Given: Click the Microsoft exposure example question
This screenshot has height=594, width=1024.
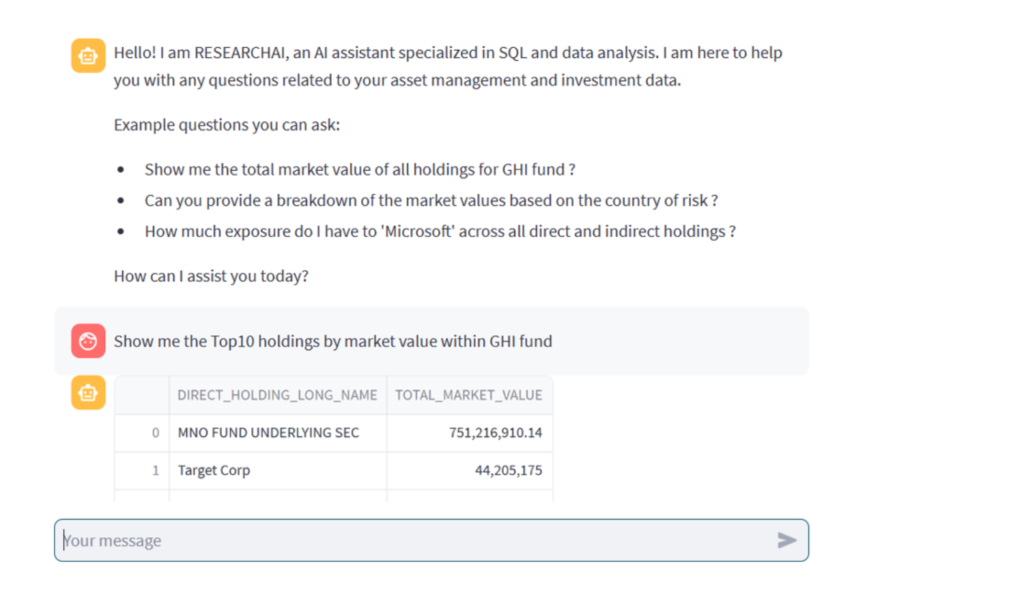Looking at the screenshot, I should (440, 232).
